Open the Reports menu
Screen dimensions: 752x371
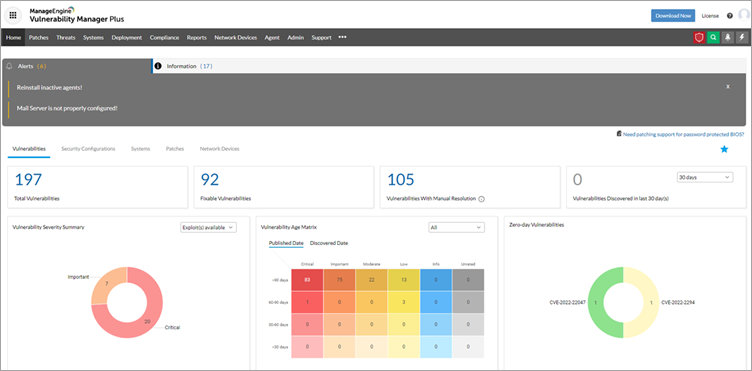pos(197,37)
